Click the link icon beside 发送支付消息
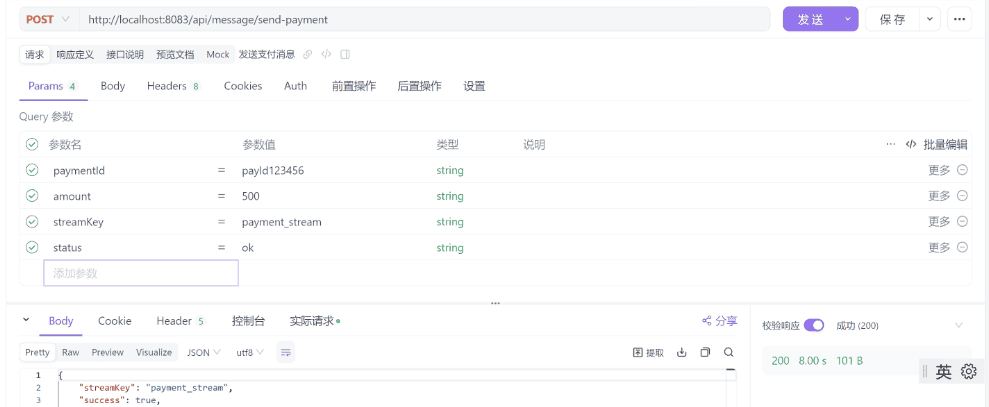 pyautogui.click(x=308, y=54)
